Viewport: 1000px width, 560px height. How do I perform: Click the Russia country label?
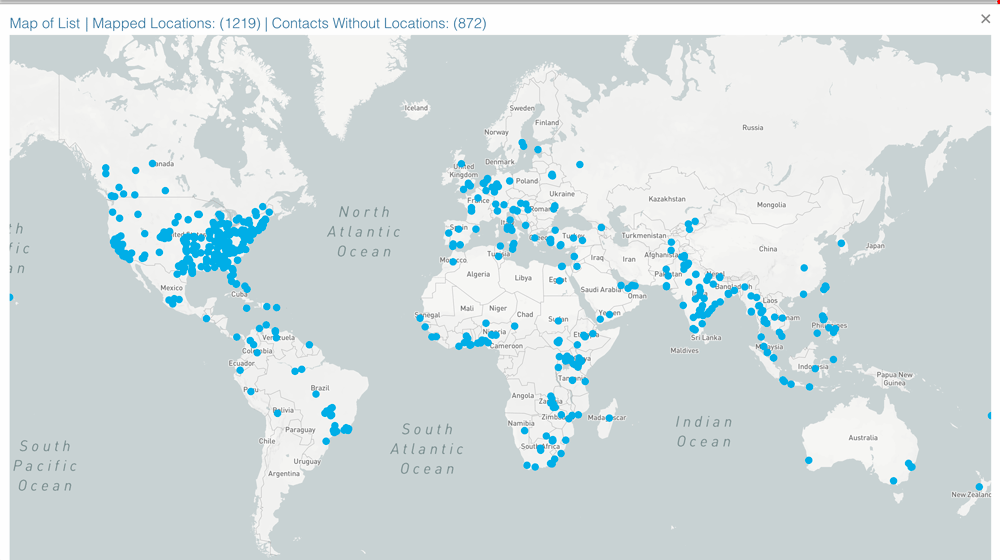click(x=753, y=128)
